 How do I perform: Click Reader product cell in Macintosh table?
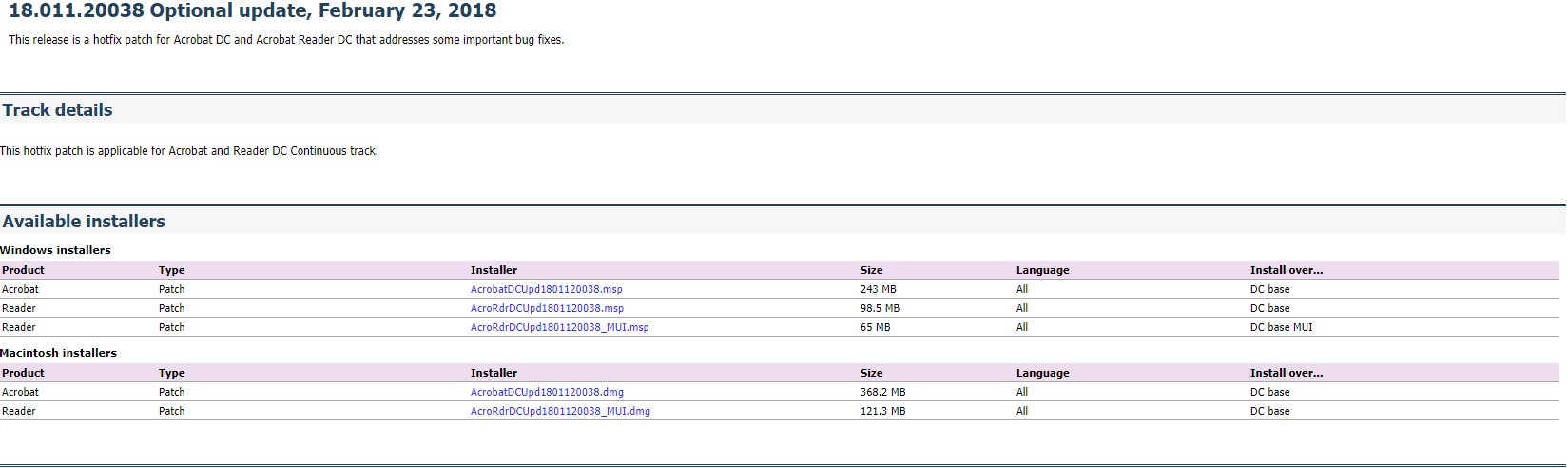coord(18,411)
